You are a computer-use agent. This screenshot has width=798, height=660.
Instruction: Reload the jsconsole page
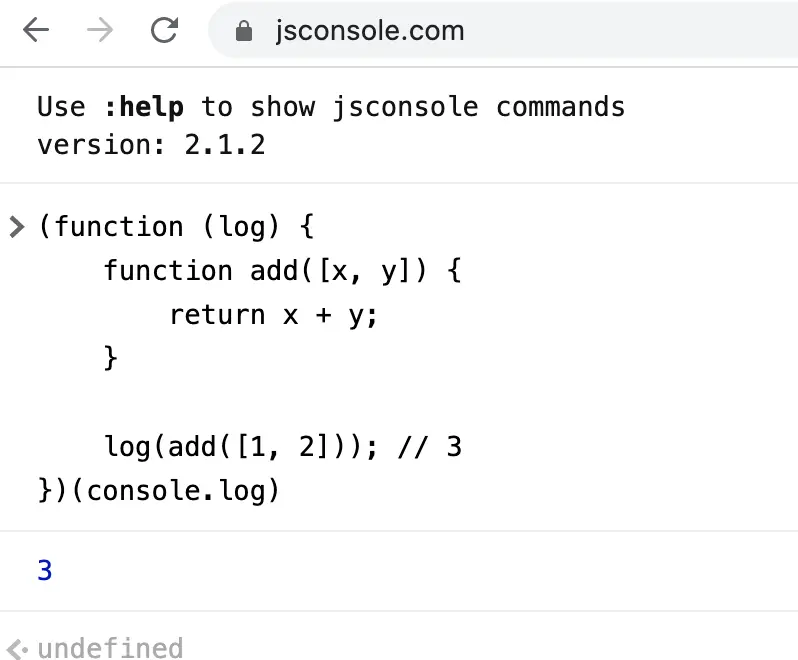click(x=164, y=30)
